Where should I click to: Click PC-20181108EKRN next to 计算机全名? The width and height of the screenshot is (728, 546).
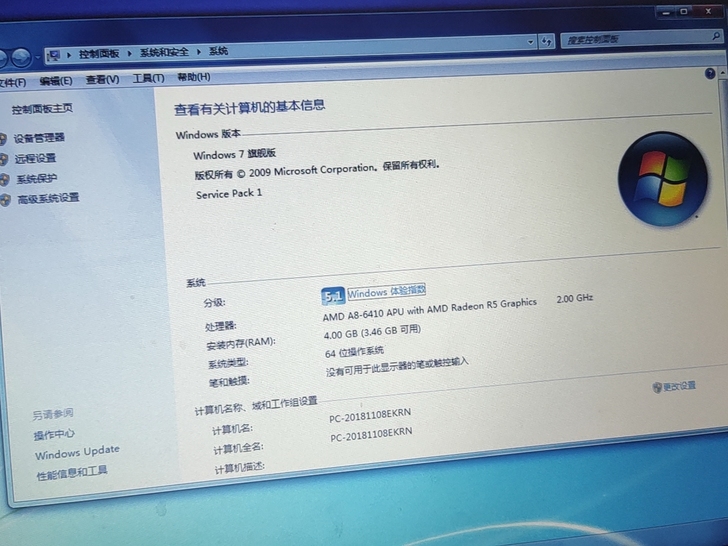coord(371,435)
